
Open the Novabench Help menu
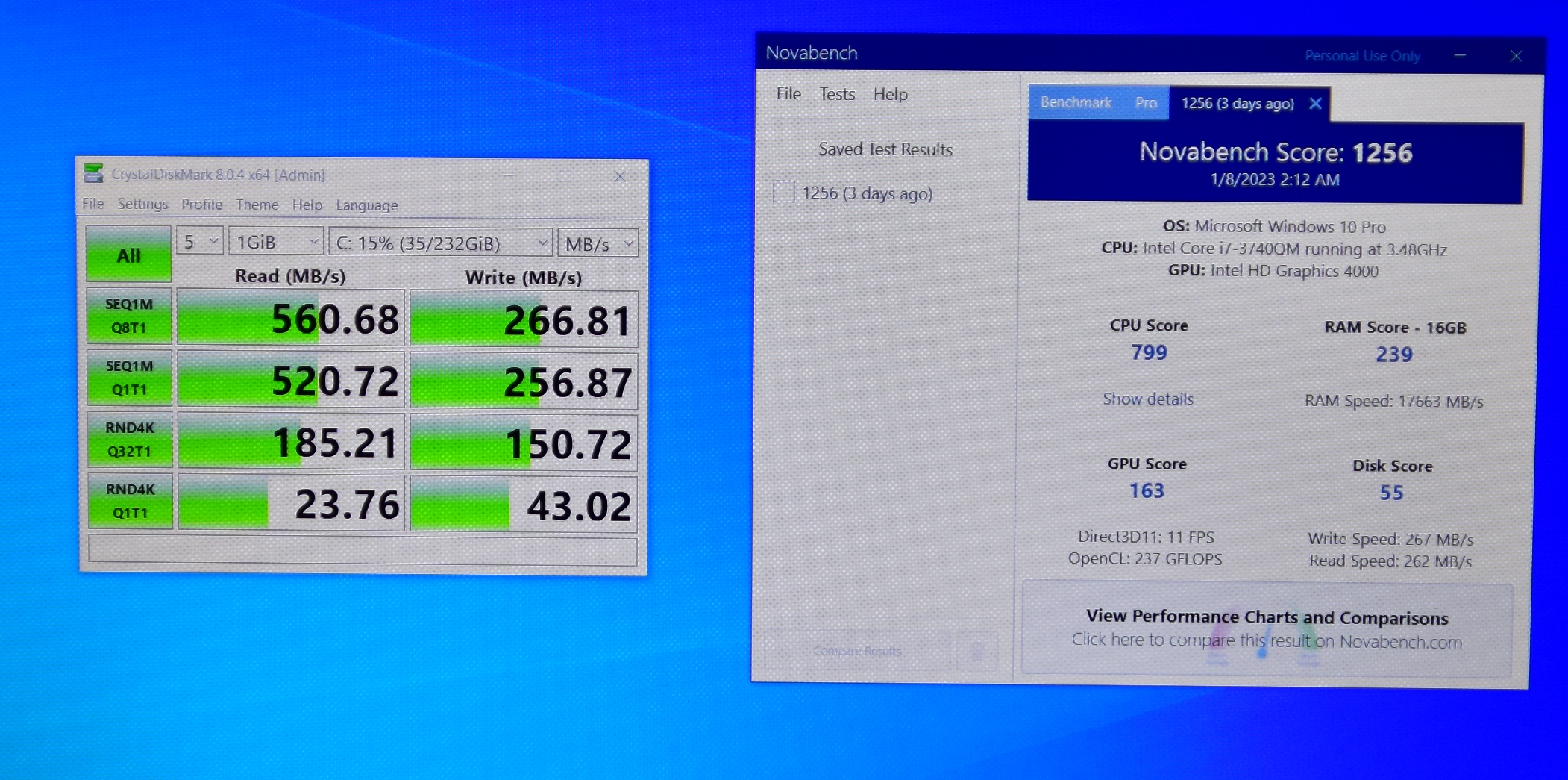click(x=891, y=94)
